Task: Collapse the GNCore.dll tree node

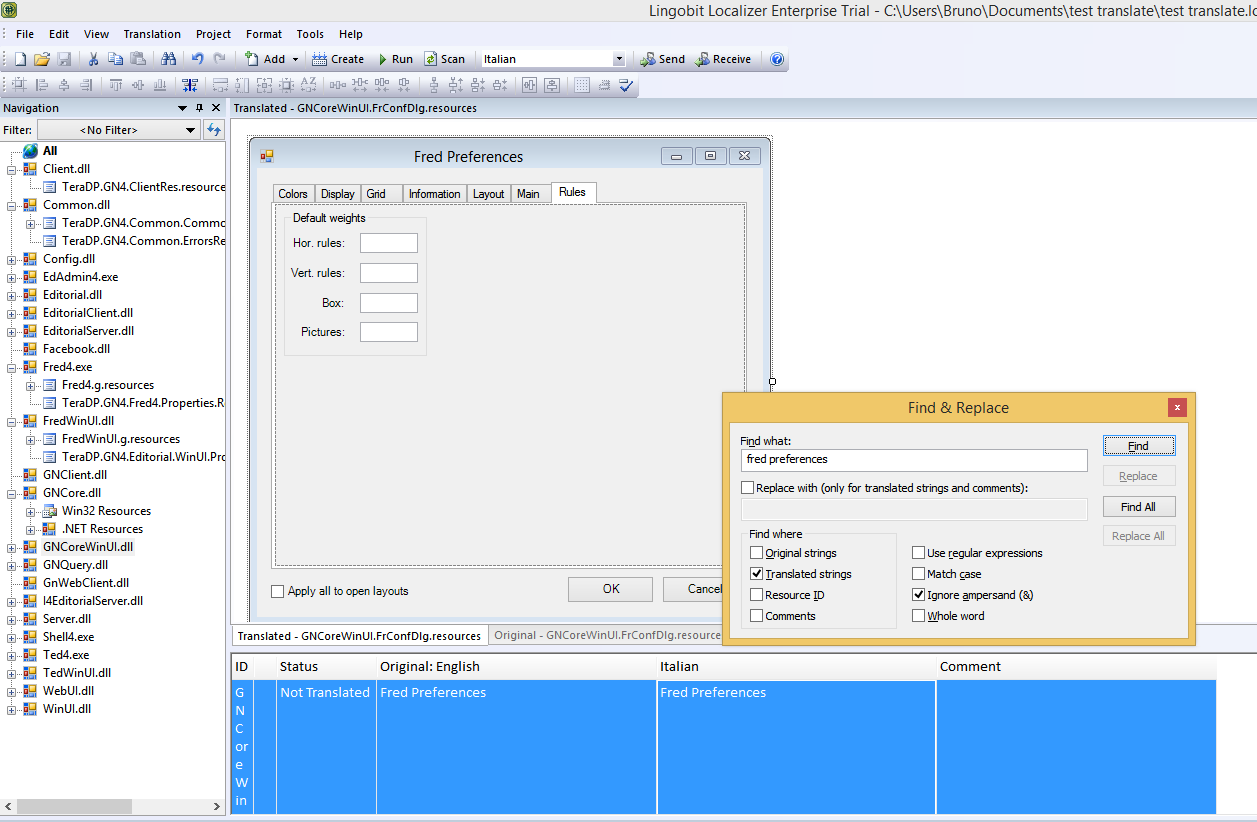Action: coord(12,493)
